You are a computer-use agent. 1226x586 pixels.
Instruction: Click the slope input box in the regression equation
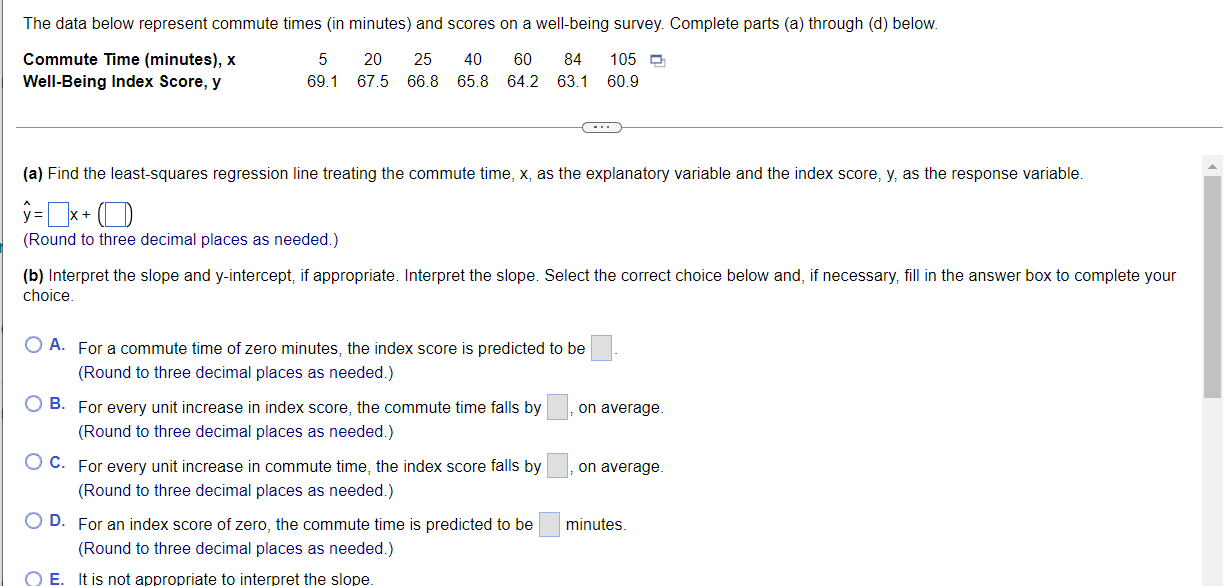[x=56, y=214]
